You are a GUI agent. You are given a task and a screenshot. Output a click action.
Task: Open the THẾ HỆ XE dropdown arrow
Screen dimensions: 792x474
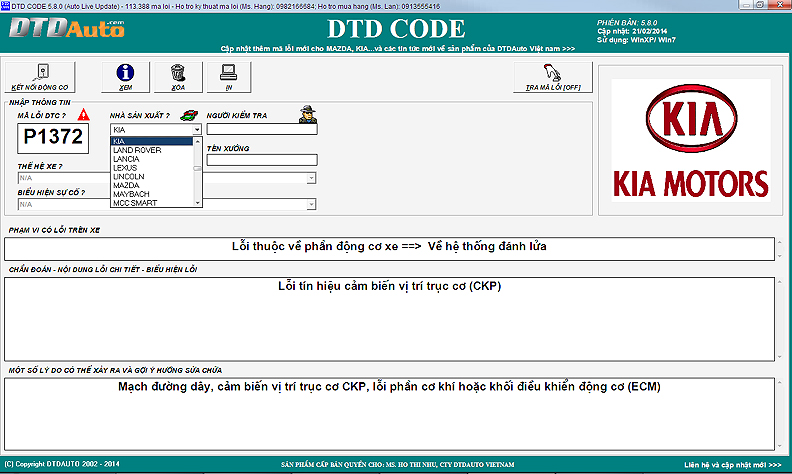(x=311, y=178)
